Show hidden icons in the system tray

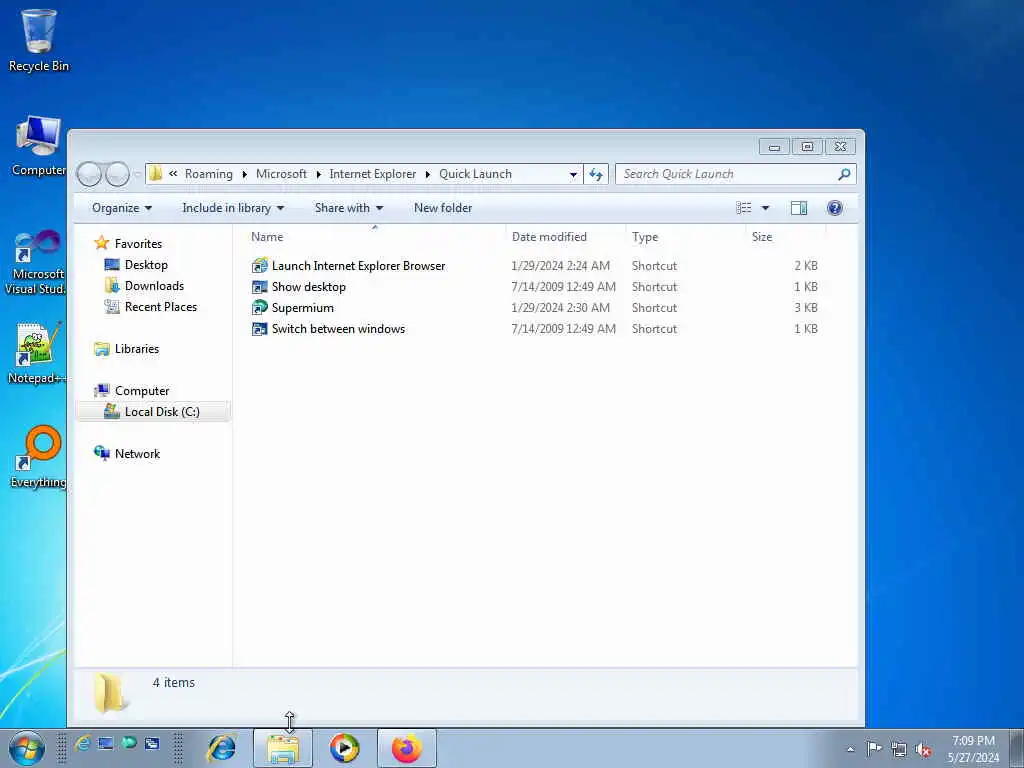(850, 749)
